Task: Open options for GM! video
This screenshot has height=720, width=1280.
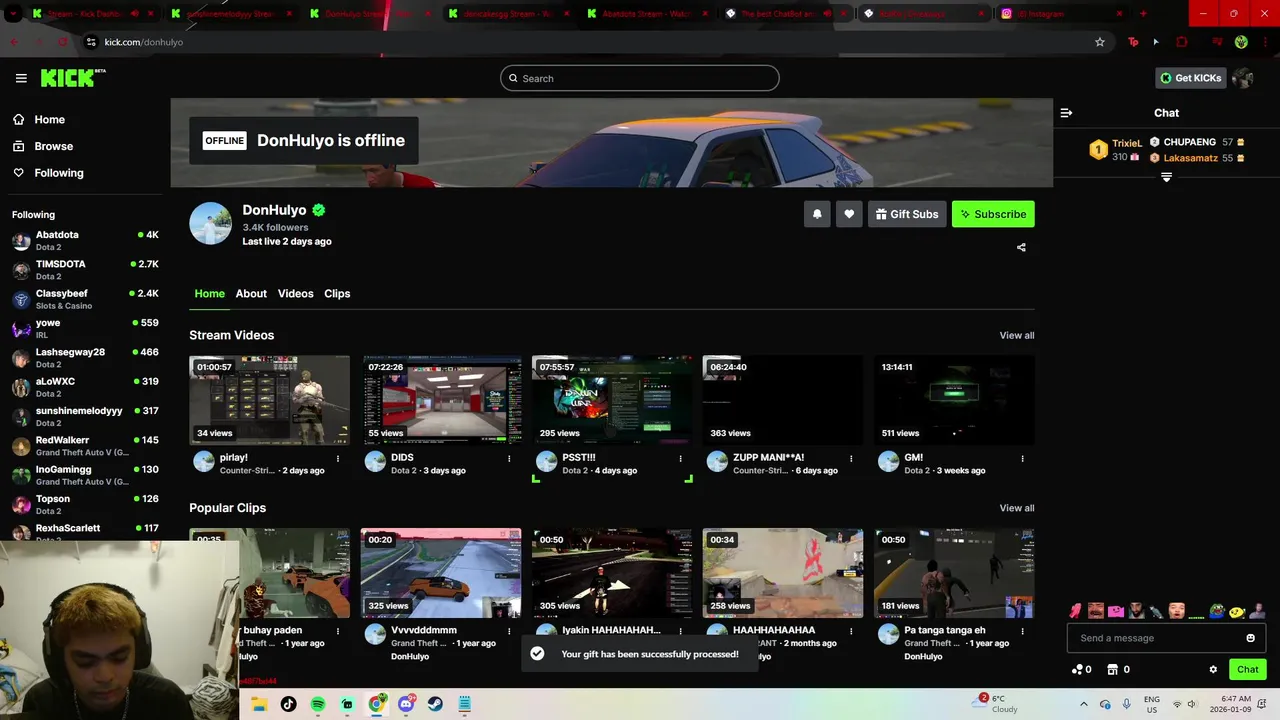Action: click(x=1022, y=459)
